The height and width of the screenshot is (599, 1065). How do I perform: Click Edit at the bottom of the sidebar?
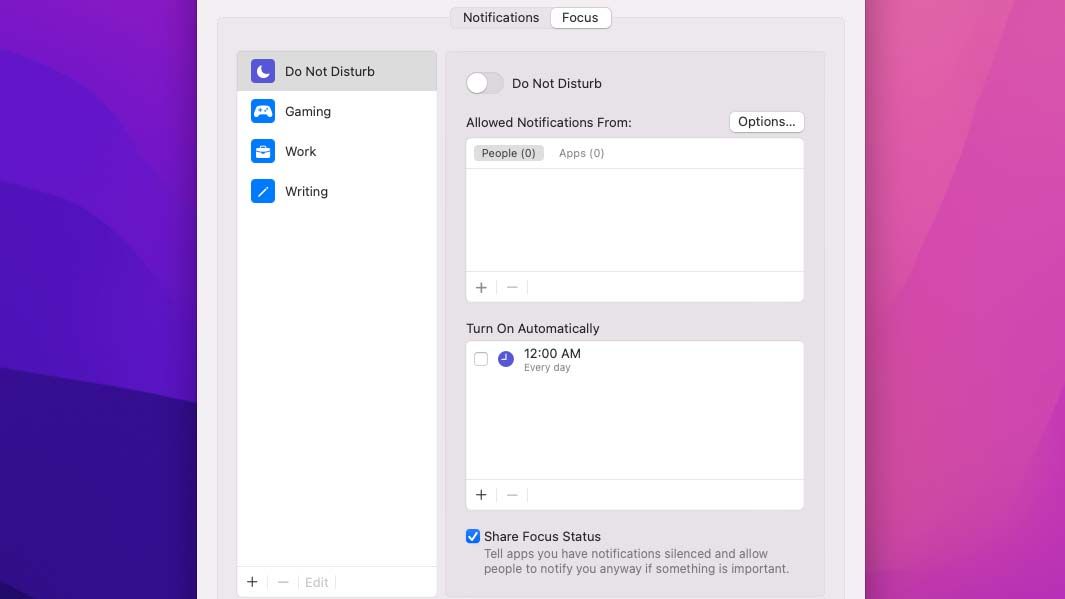coord(316,581)
